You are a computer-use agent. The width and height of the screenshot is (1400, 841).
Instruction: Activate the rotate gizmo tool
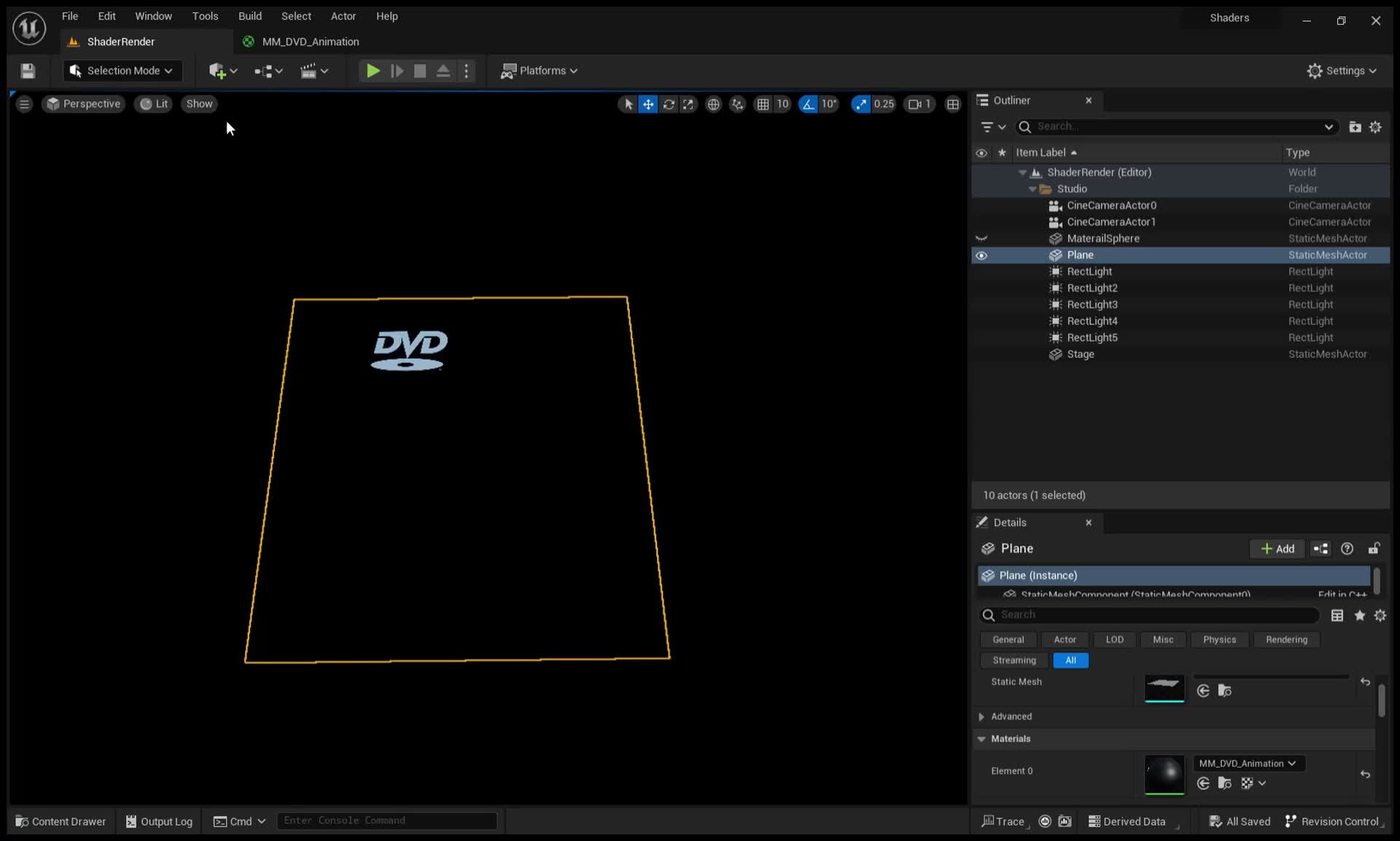(x=668, y=104)
